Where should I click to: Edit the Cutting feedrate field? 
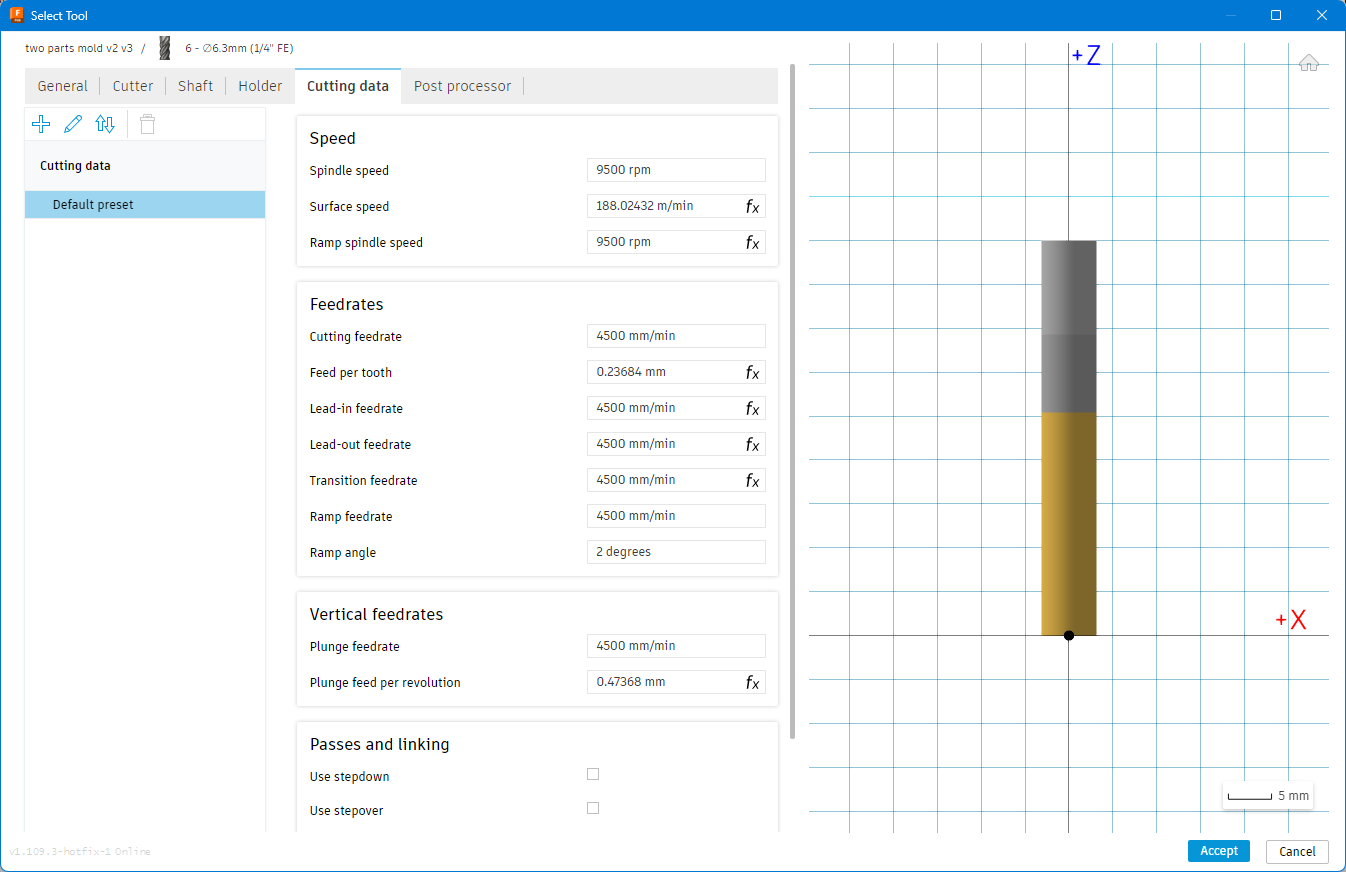click(676, 336)
